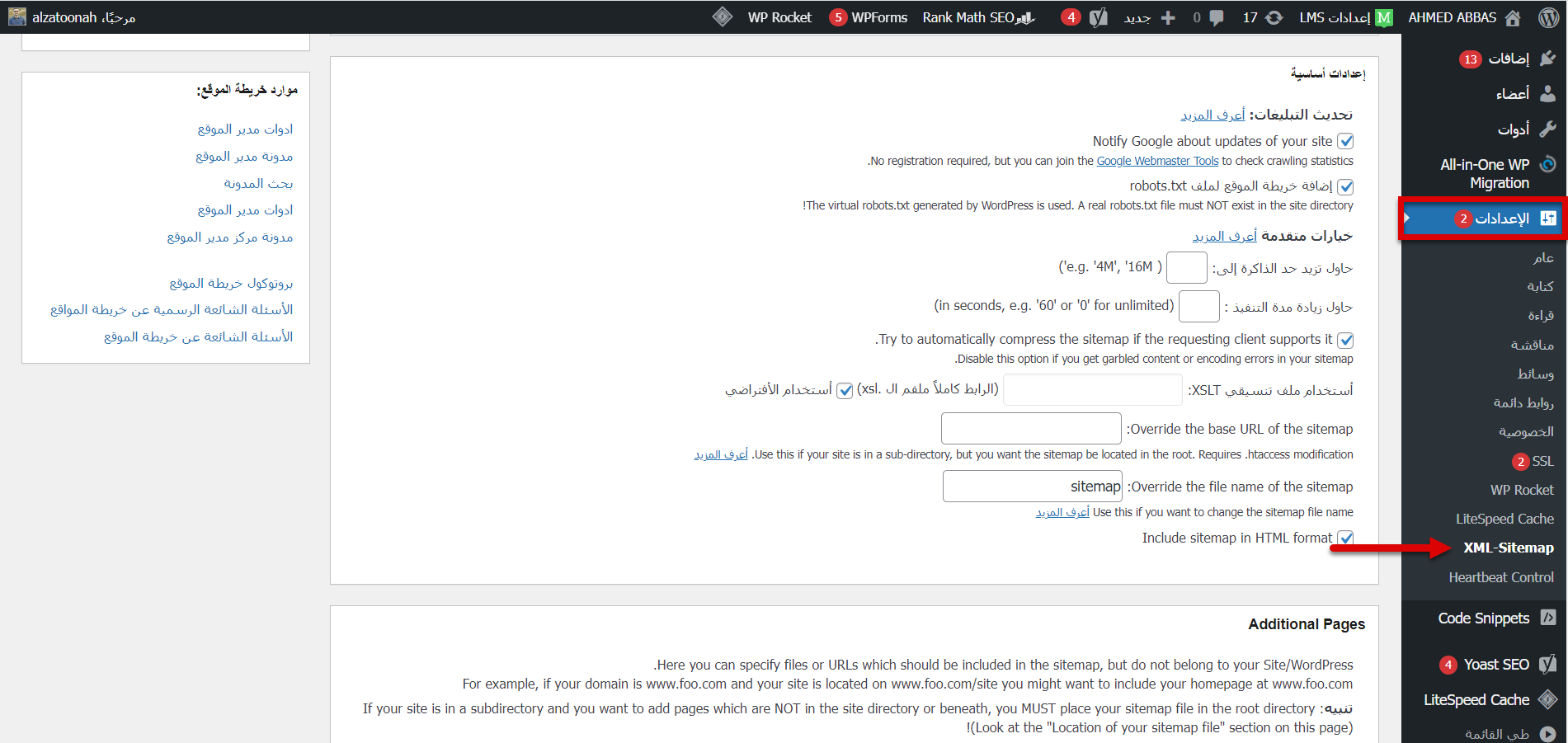Click the All-in-One WP Migration icon
The image size is (1568, 743).
click(1547, 164)
